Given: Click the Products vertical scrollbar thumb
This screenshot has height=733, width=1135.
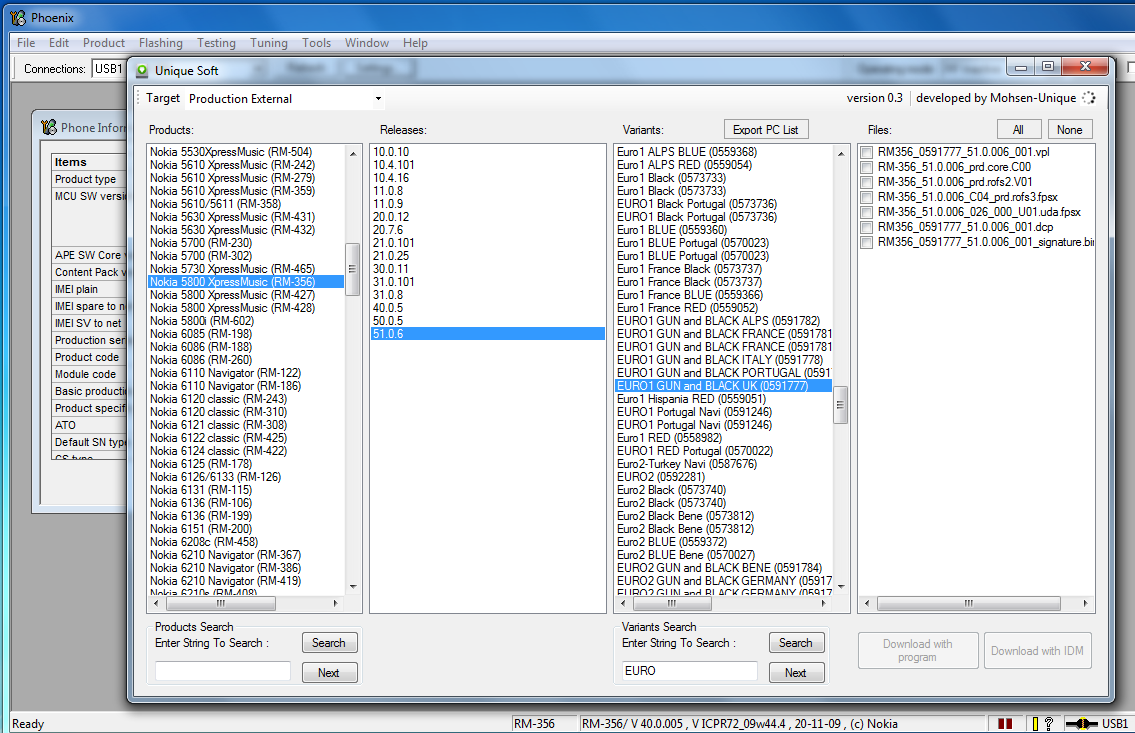Looking at the screenshot, I should (353, 269).
